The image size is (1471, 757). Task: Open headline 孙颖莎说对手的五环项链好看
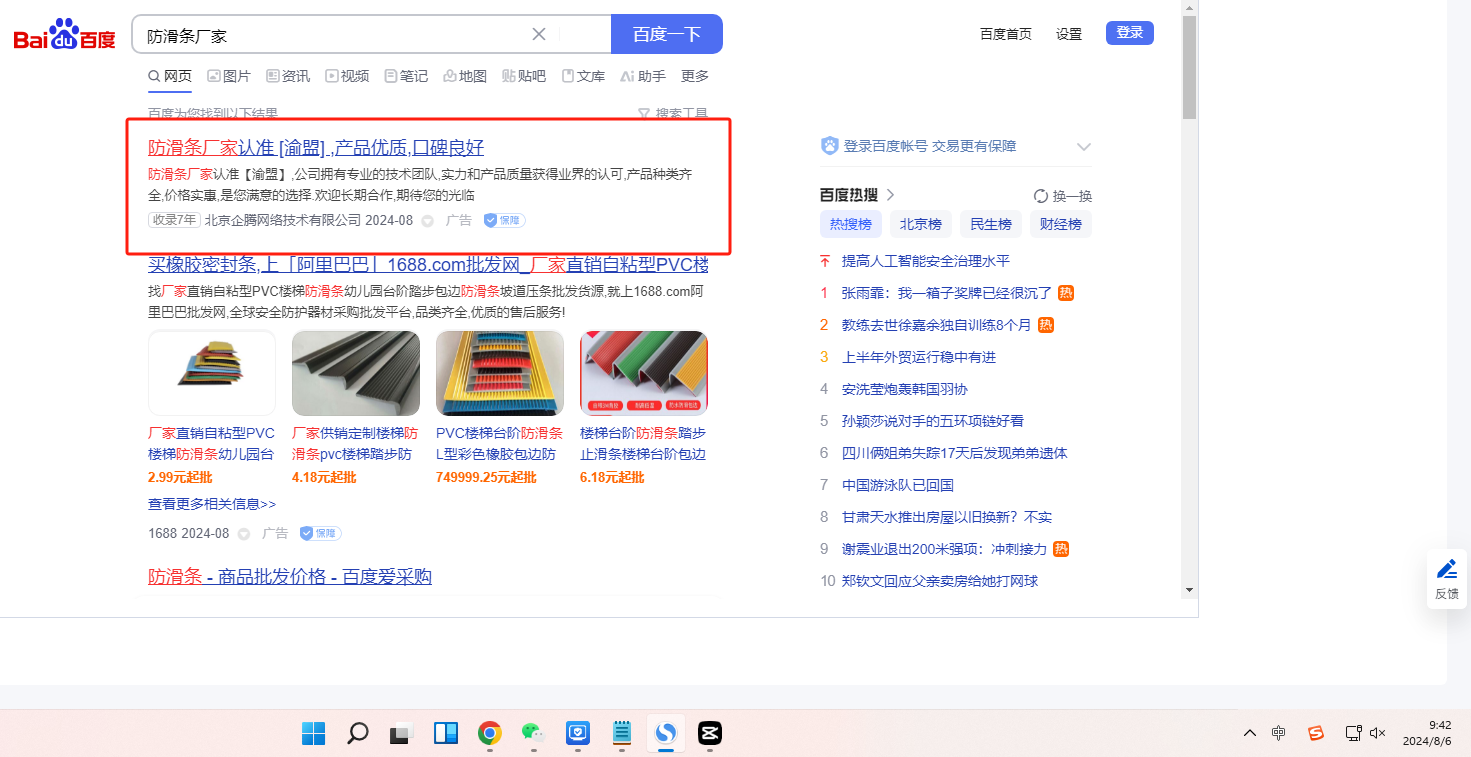tap(933, 421)
